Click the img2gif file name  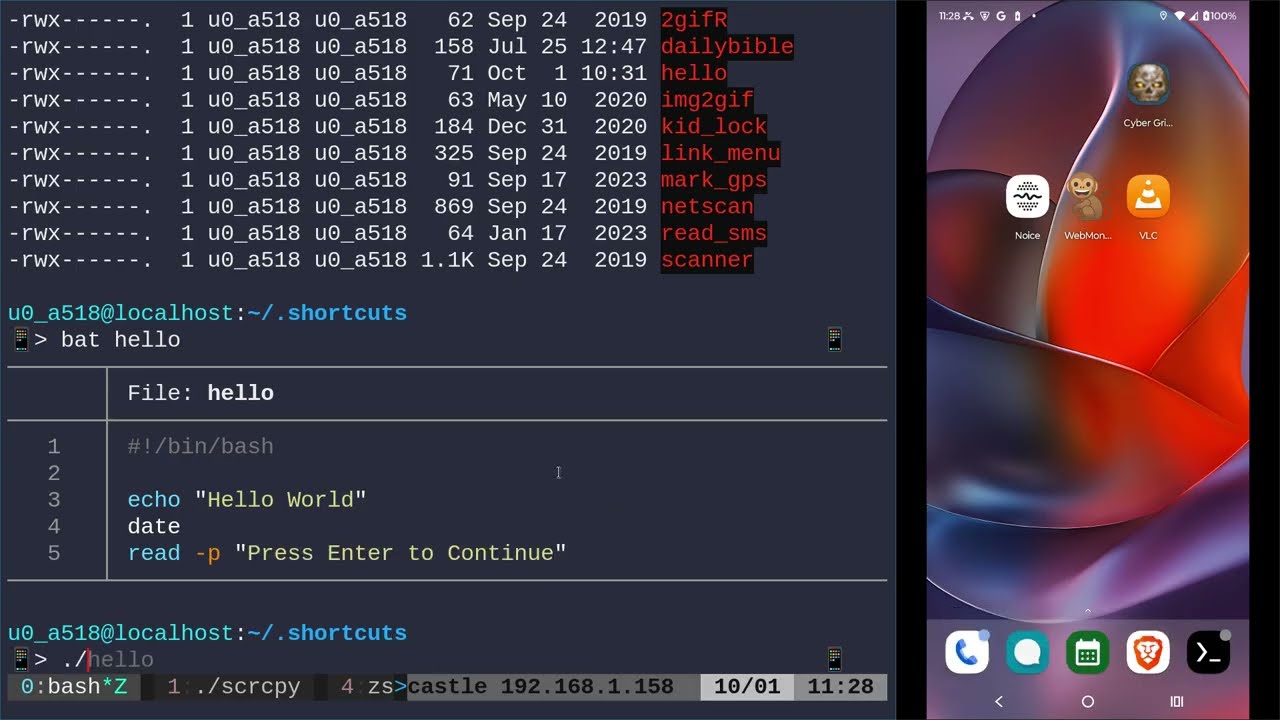point(707,100)
